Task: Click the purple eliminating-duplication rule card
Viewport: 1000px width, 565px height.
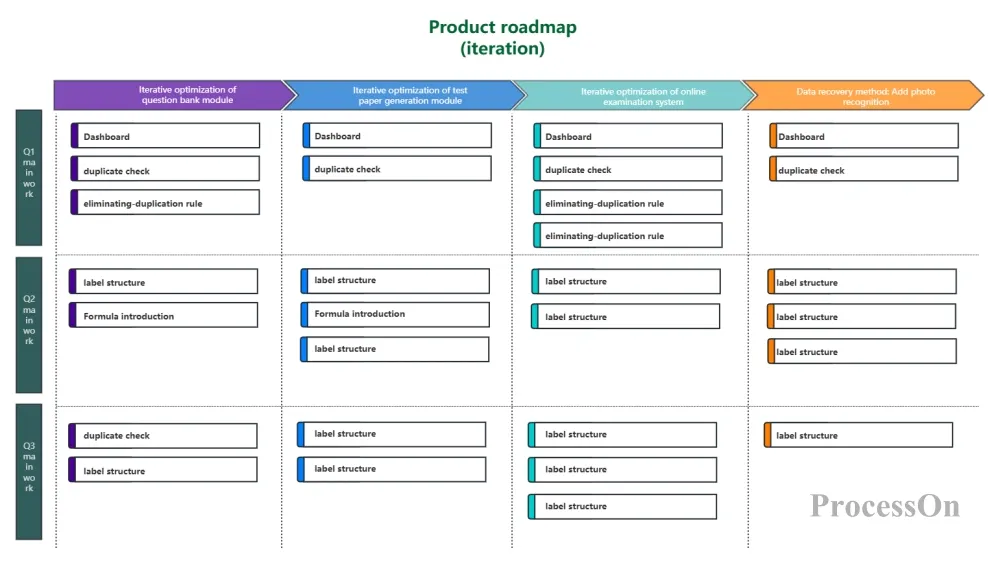Action: click(x=165, y=203)
